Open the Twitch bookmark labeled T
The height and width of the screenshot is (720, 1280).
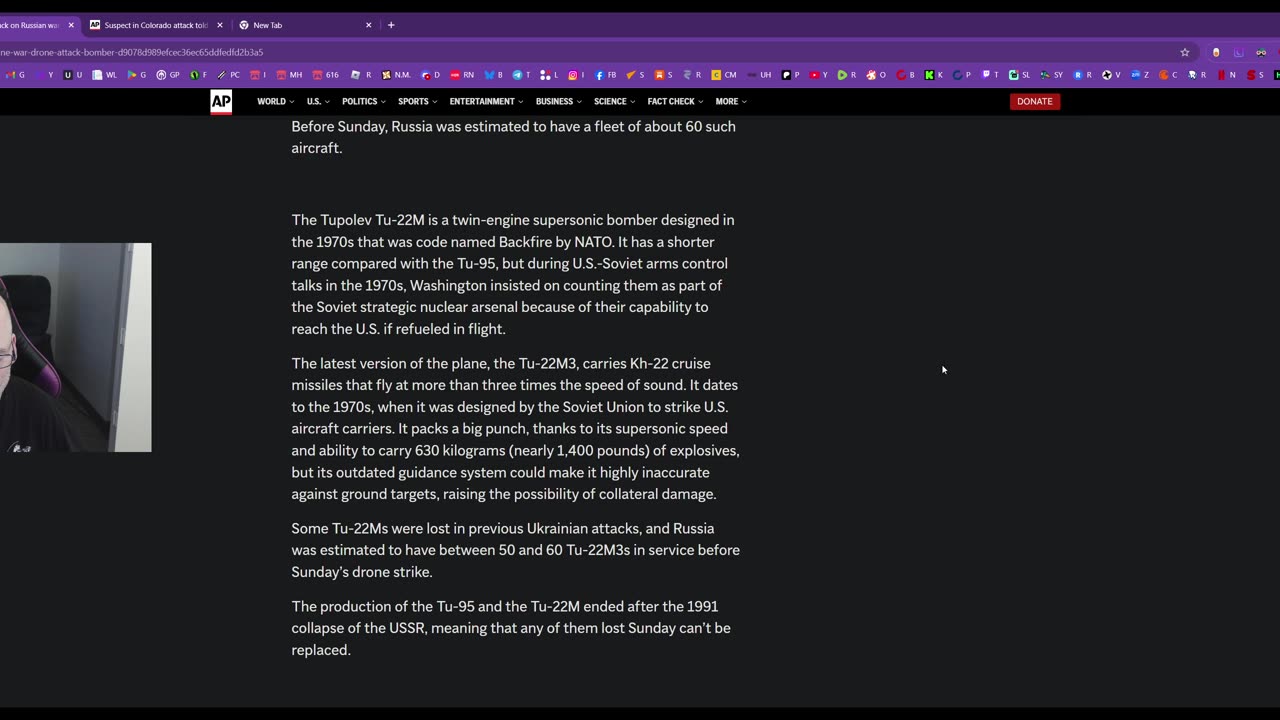989,75
